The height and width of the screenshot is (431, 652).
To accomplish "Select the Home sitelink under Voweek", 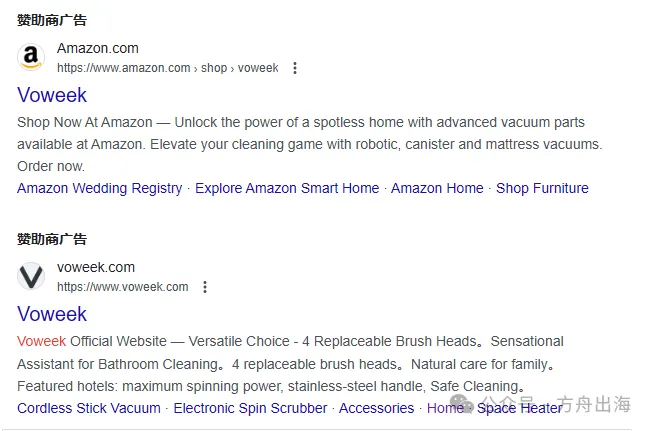I will tap(444, 408).
